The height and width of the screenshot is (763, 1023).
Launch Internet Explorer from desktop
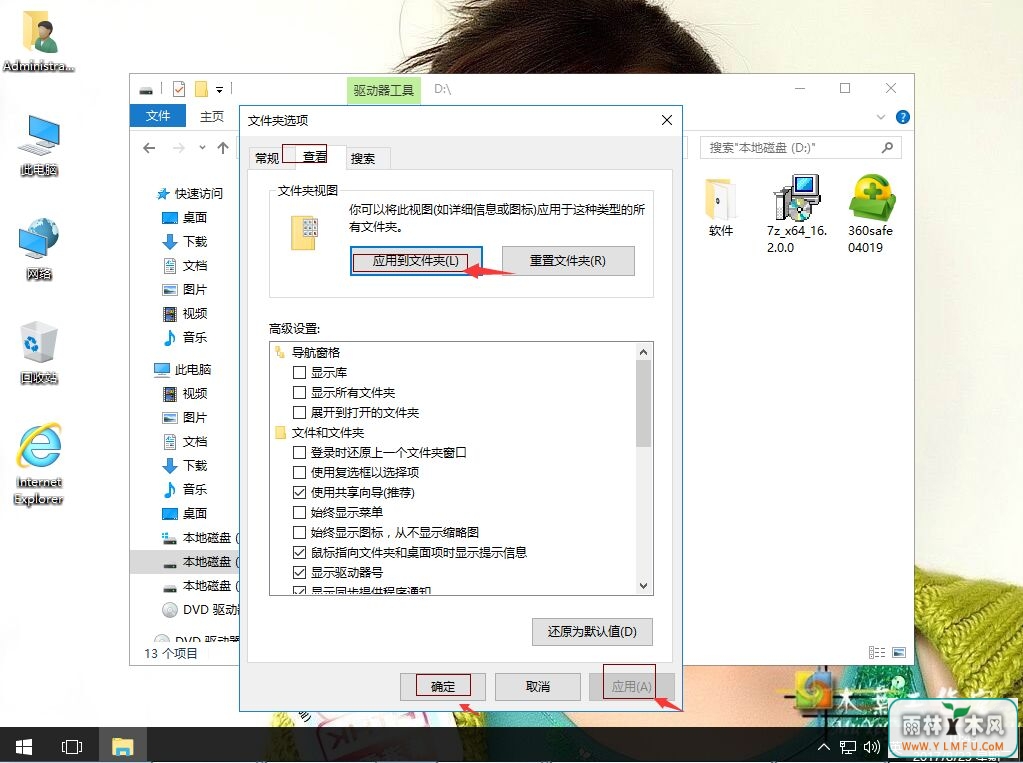(39, 464)
